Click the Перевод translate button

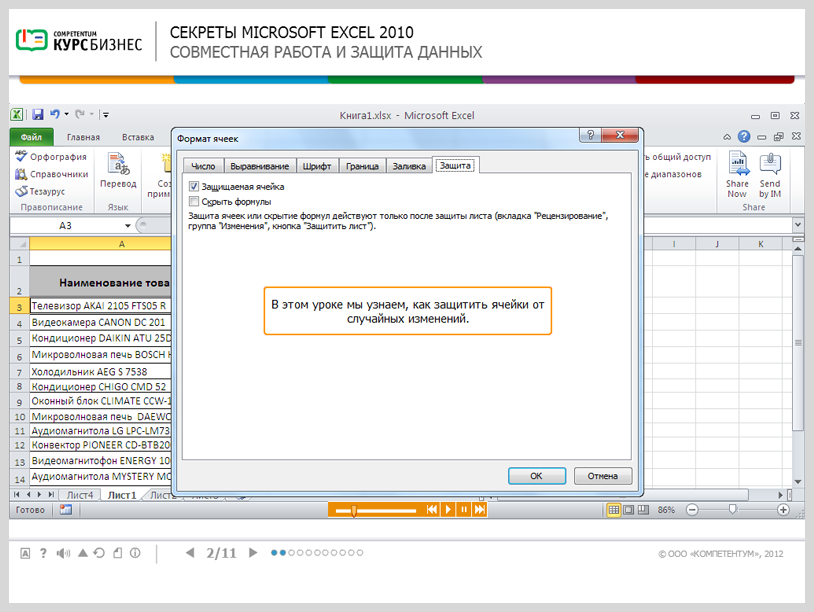pyautogui.click(x=118, y=170)
